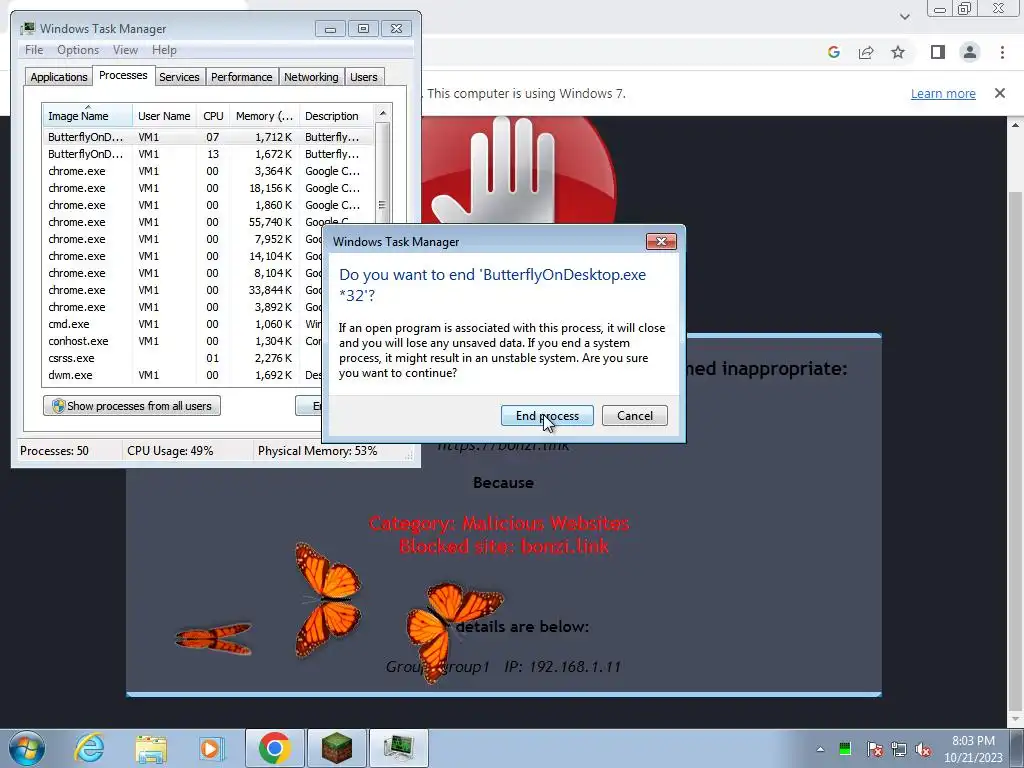Image resolution: width=1024 pixels, height=768 pixels.
Task: Switch to the Networking tab
Action: click(311, 77)
